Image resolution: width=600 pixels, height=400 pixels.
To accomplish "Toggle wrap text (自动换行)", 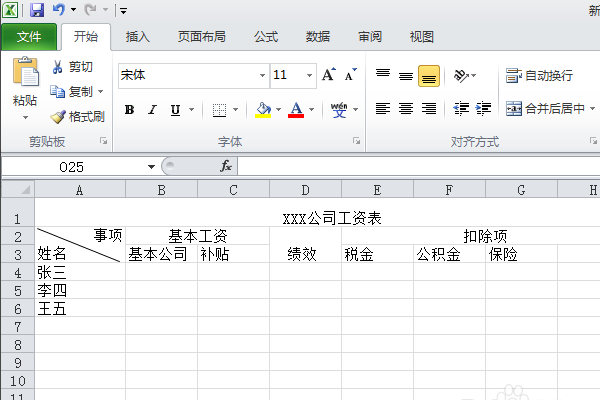I will 539,75.
